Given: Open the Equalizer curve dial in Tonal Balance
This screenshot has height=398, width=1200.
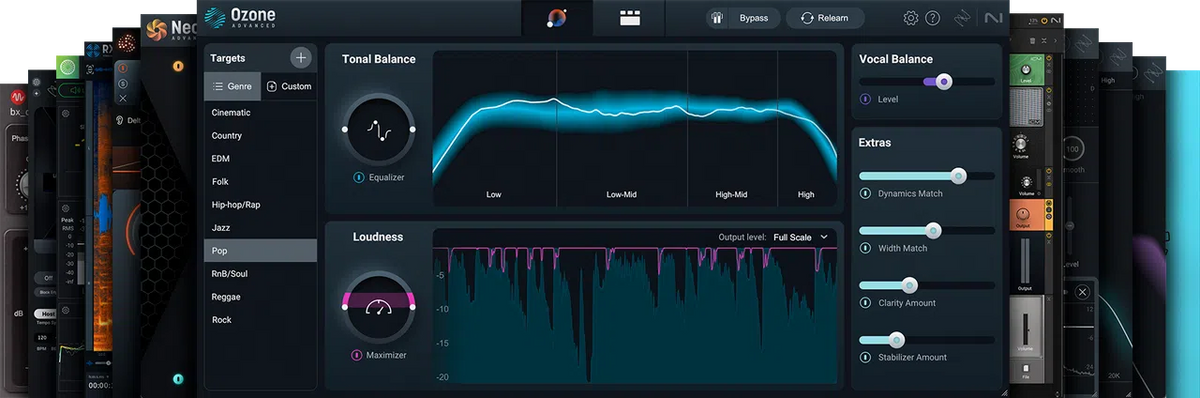Looking at the screenshot, I should click(380, 130).
